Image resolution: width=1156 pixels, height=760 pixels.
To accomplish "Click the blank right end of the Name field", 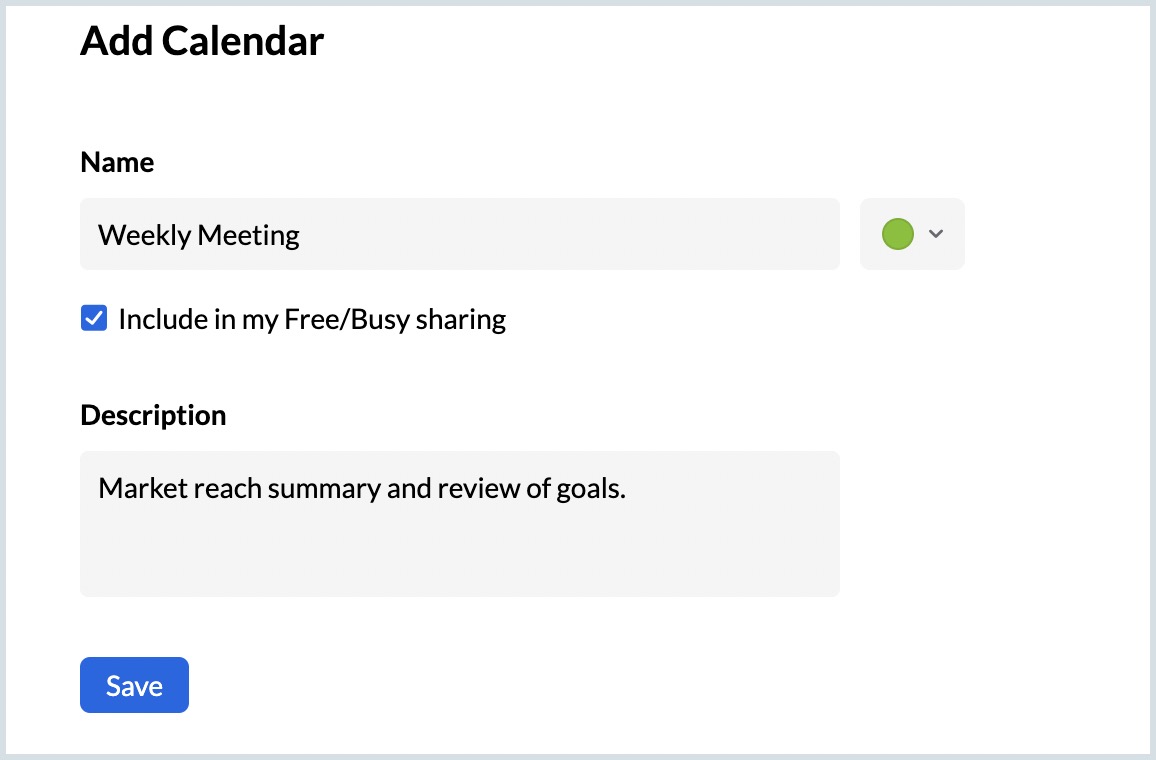I will [700, 234].
